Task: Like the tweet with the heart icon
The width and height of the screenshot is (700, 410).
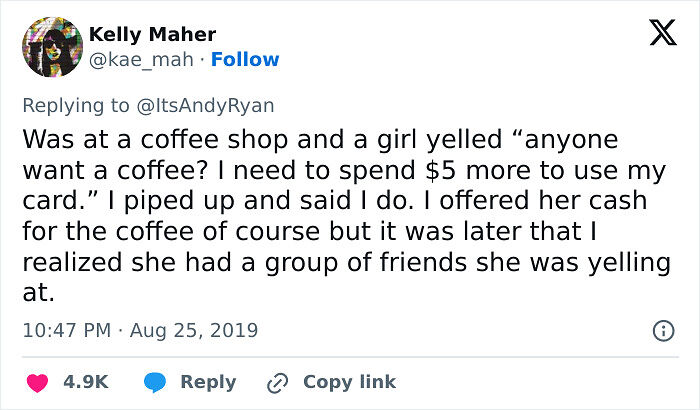Action: point(42,382)
